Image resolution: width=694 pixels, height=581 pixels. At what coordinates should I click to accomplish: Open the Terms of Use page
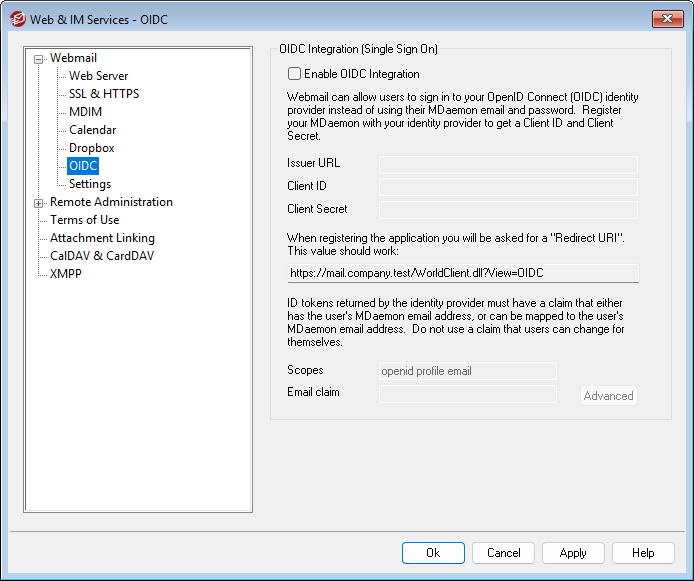(x=84, y=220)
